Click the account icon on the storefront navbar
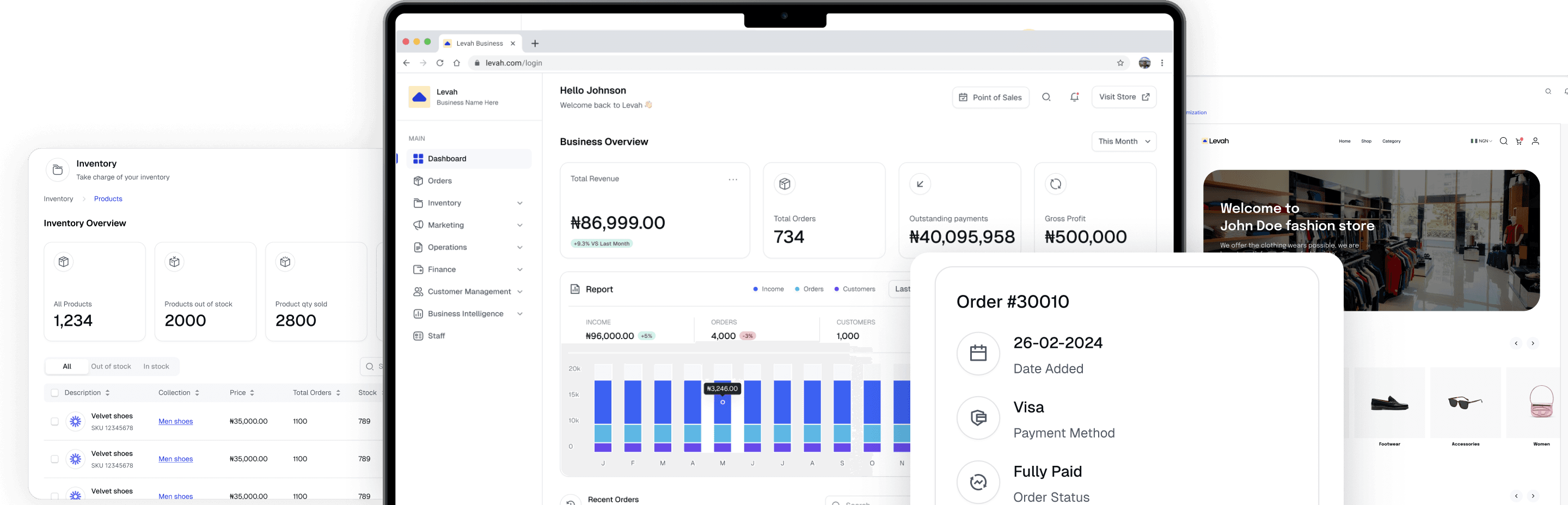 coord(1536,141)
